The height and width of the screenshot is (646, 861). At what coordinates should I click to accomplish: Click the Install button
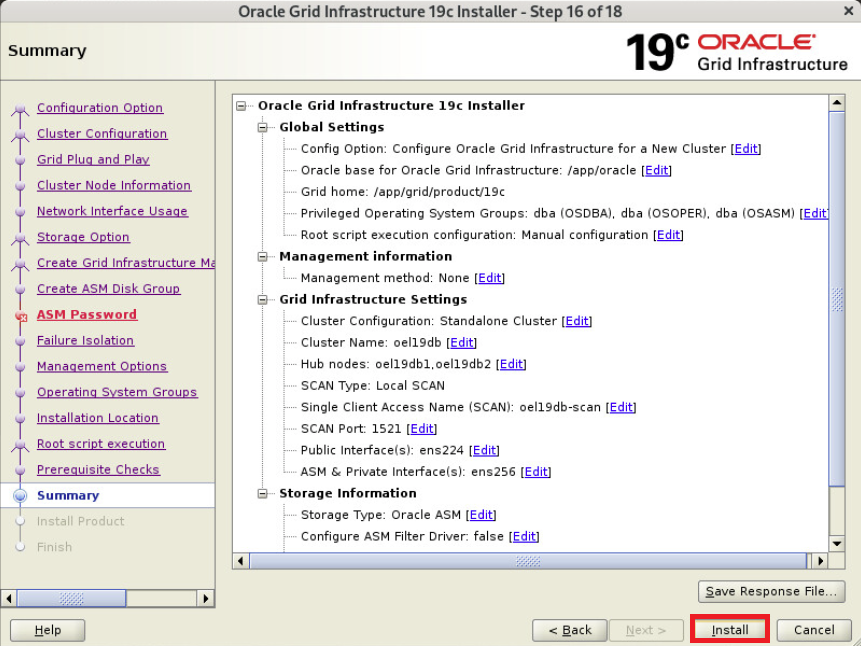pyautogui.click(x=730, y=630)
